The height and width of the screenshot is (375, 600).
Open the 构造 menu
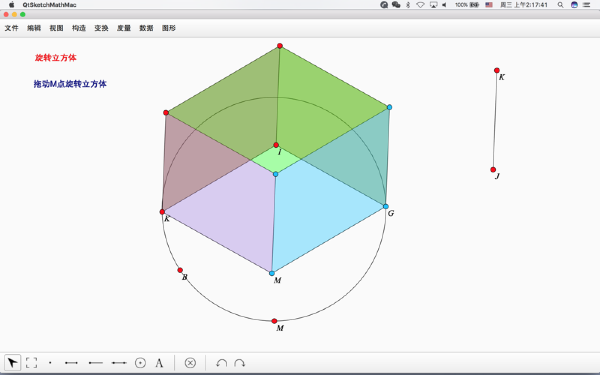click(x=79, y=28)
